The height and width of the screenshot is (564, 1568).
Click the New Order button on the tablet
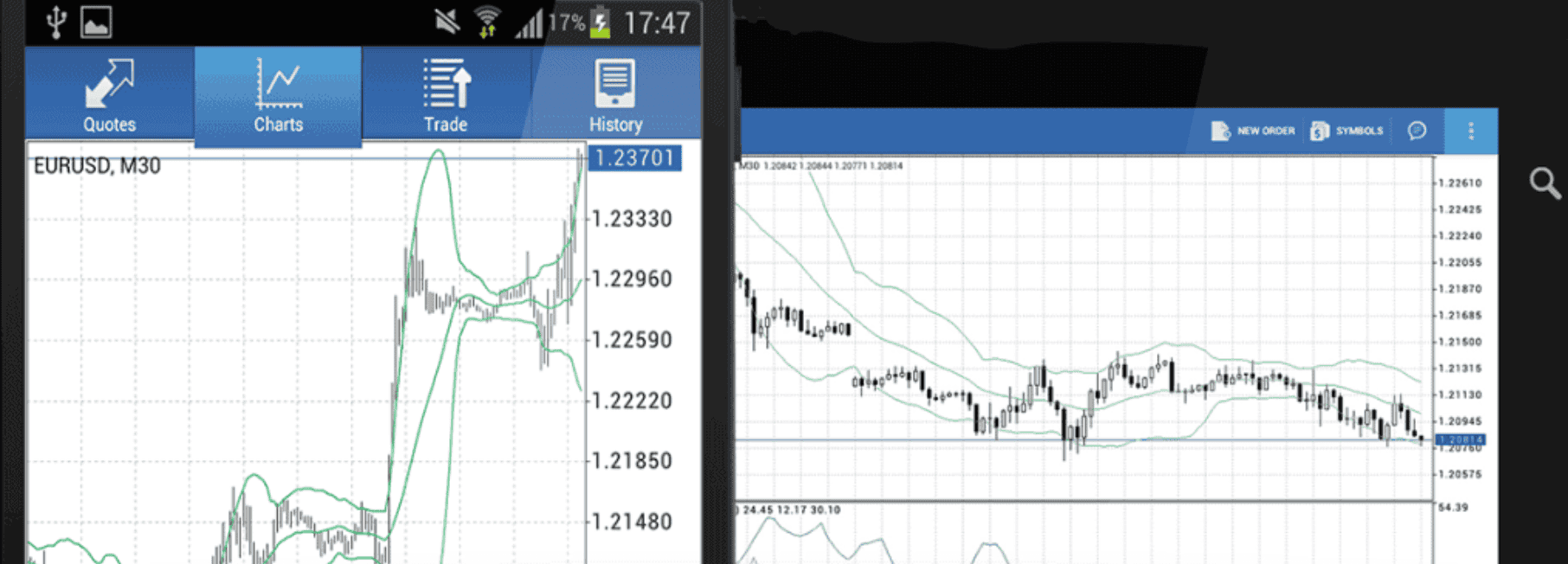[1253, 131]
